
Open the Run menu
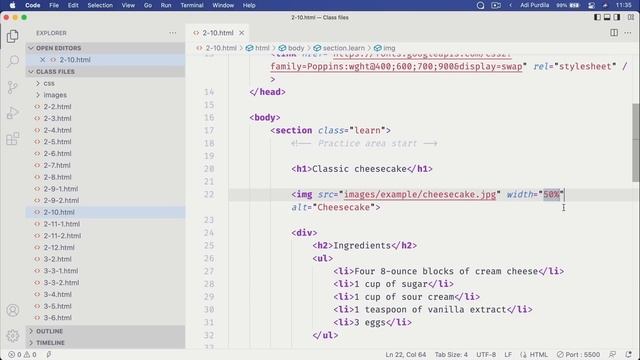coord(166,5)
